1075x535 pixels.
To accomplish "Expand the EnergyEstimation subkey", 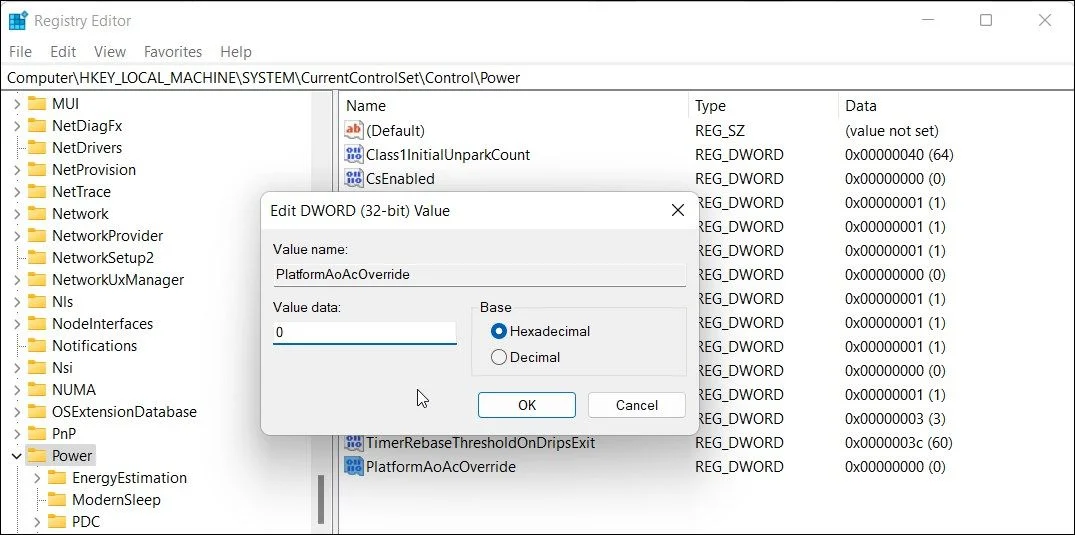I will [37, 477].
